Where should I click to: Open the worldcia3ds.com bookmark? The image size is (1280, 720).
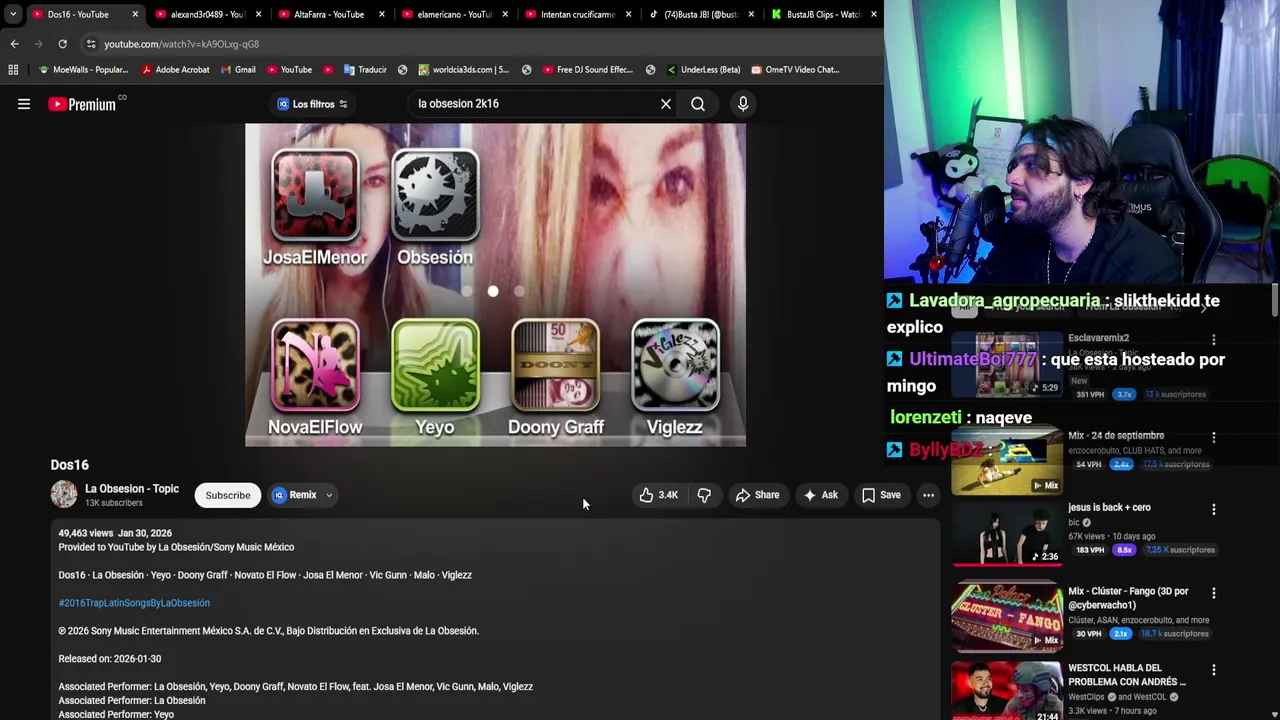(463, 70)
